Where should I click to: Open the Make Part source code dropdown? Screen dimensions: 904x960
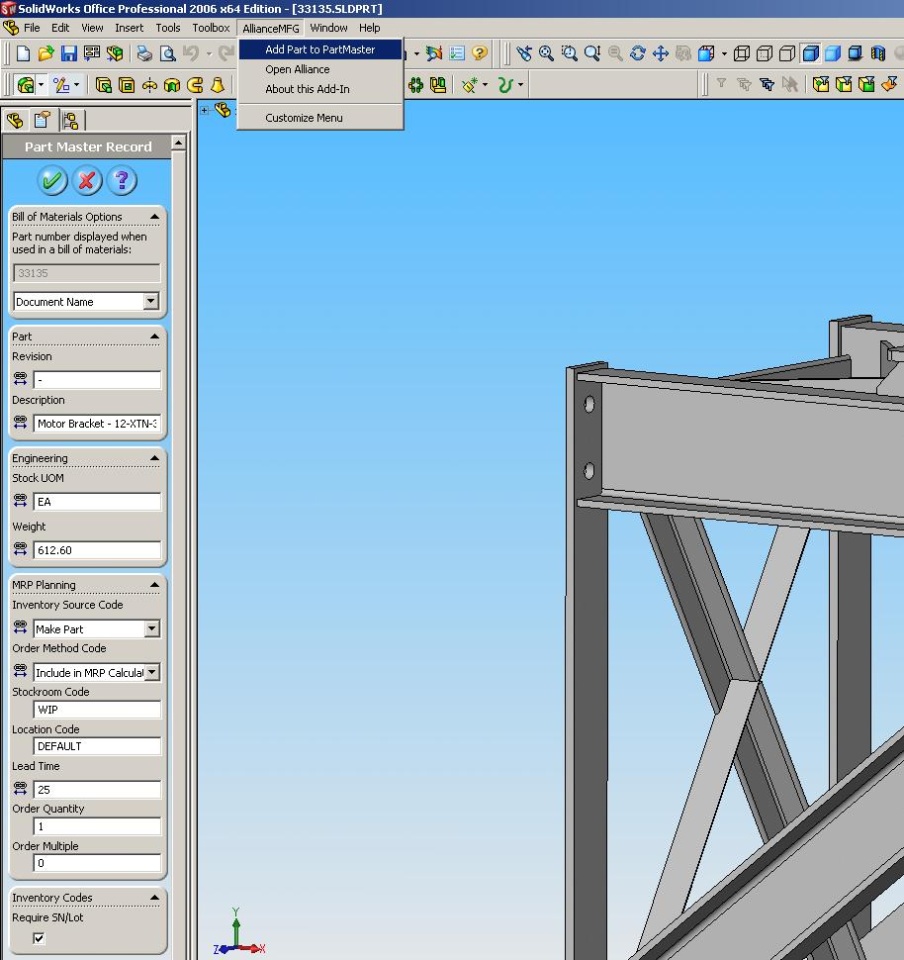pyautogui.click(x=152, y=629)
